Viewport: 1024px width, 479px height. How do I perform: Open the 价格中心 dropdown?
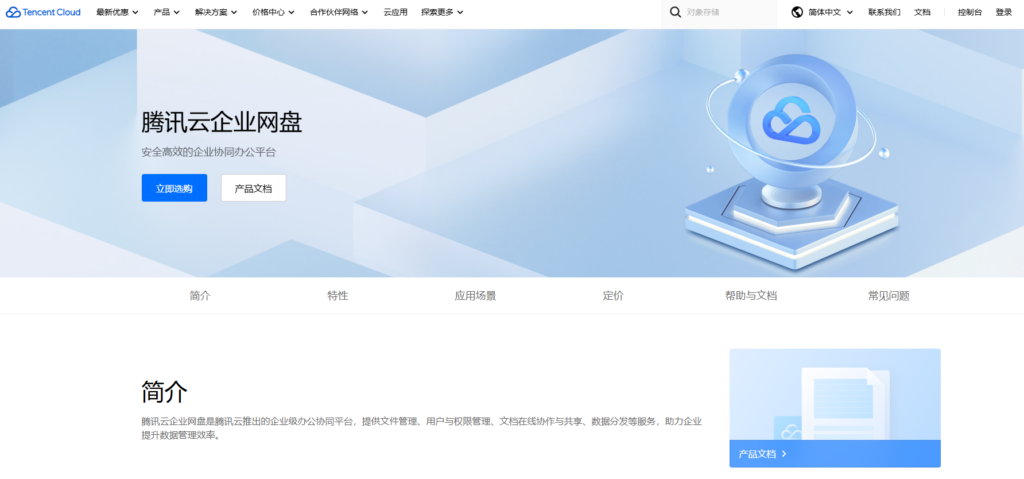274,12
